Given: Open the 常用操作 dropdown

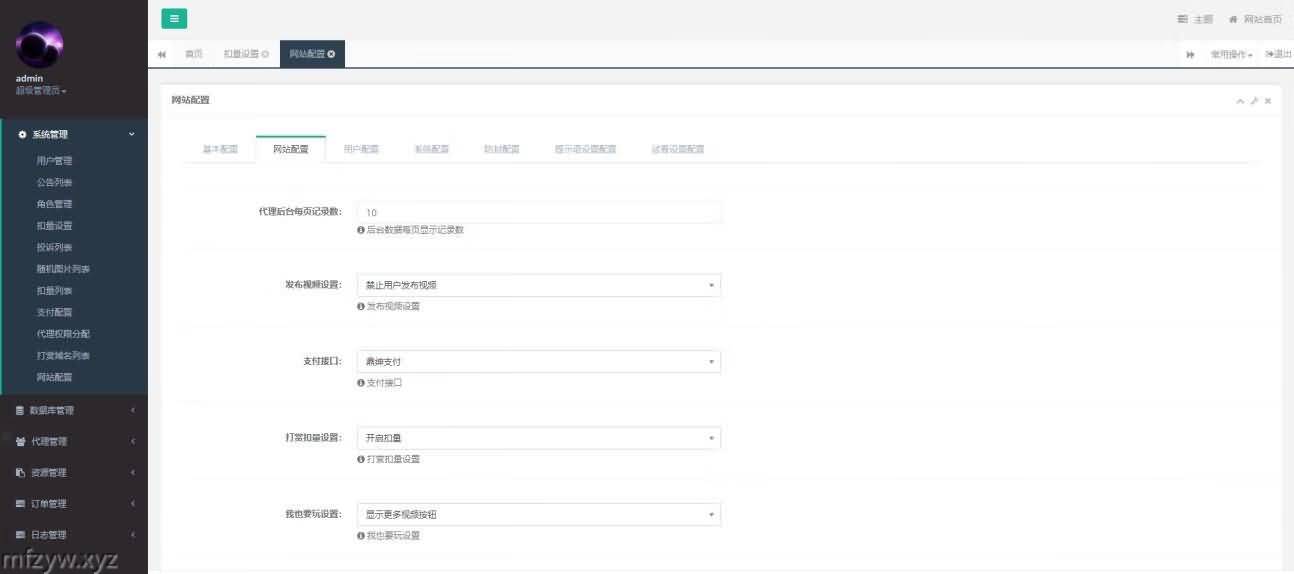Looking at the screenshot, I should coord(1231,54).
